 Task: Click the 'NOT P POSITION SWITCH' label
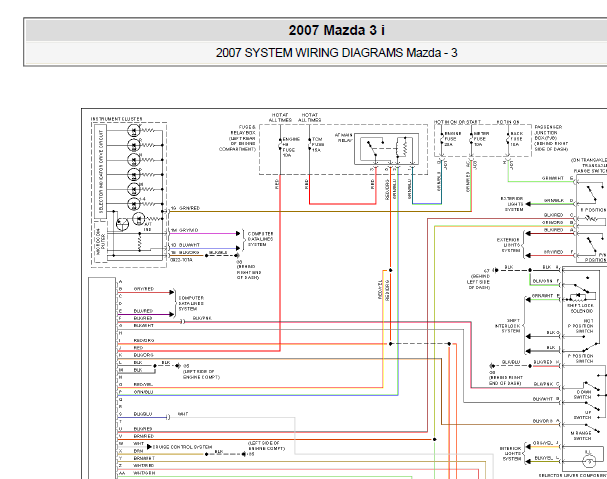580,326
